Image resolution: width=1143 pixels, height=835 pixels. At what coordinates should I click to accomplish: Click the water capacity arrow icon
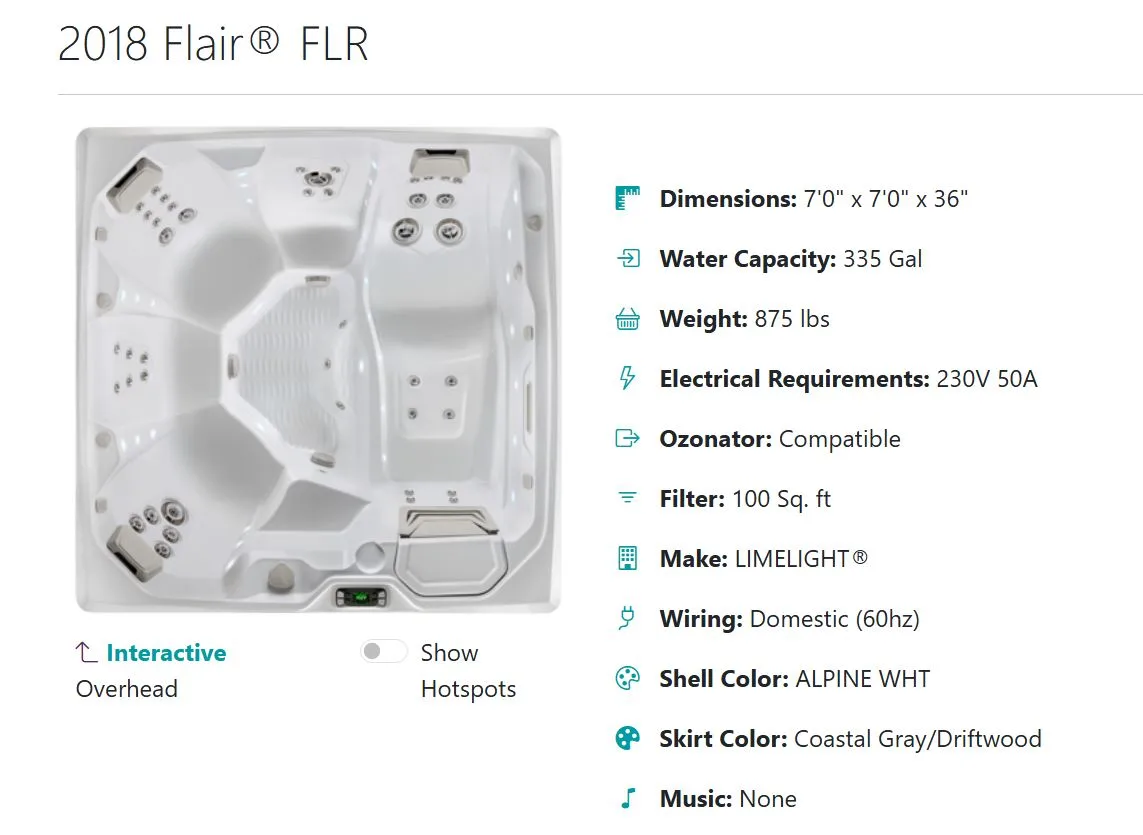[628, 258]
